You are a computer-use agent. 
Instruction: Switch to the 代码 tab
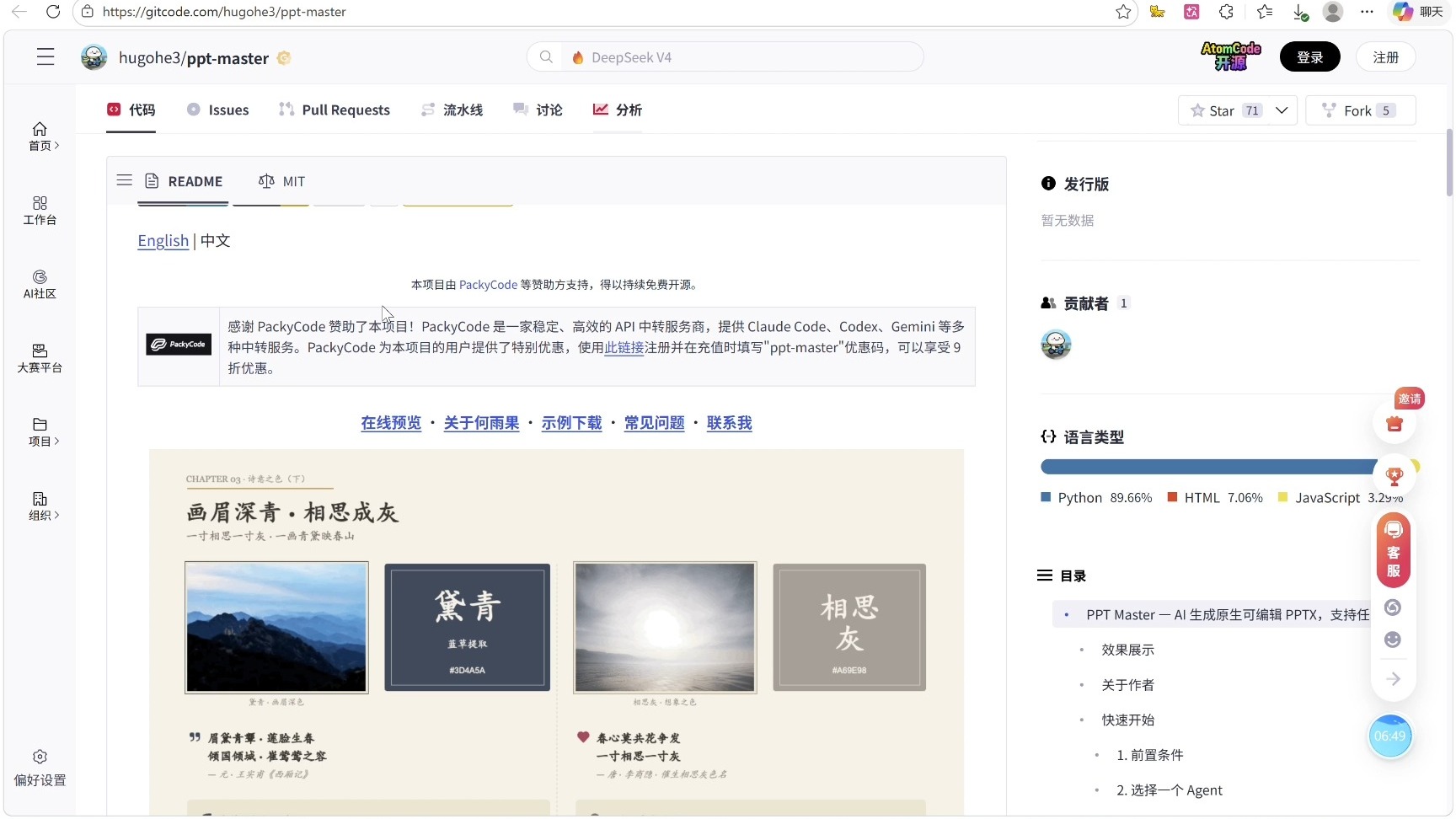click(x=131, y=110)
